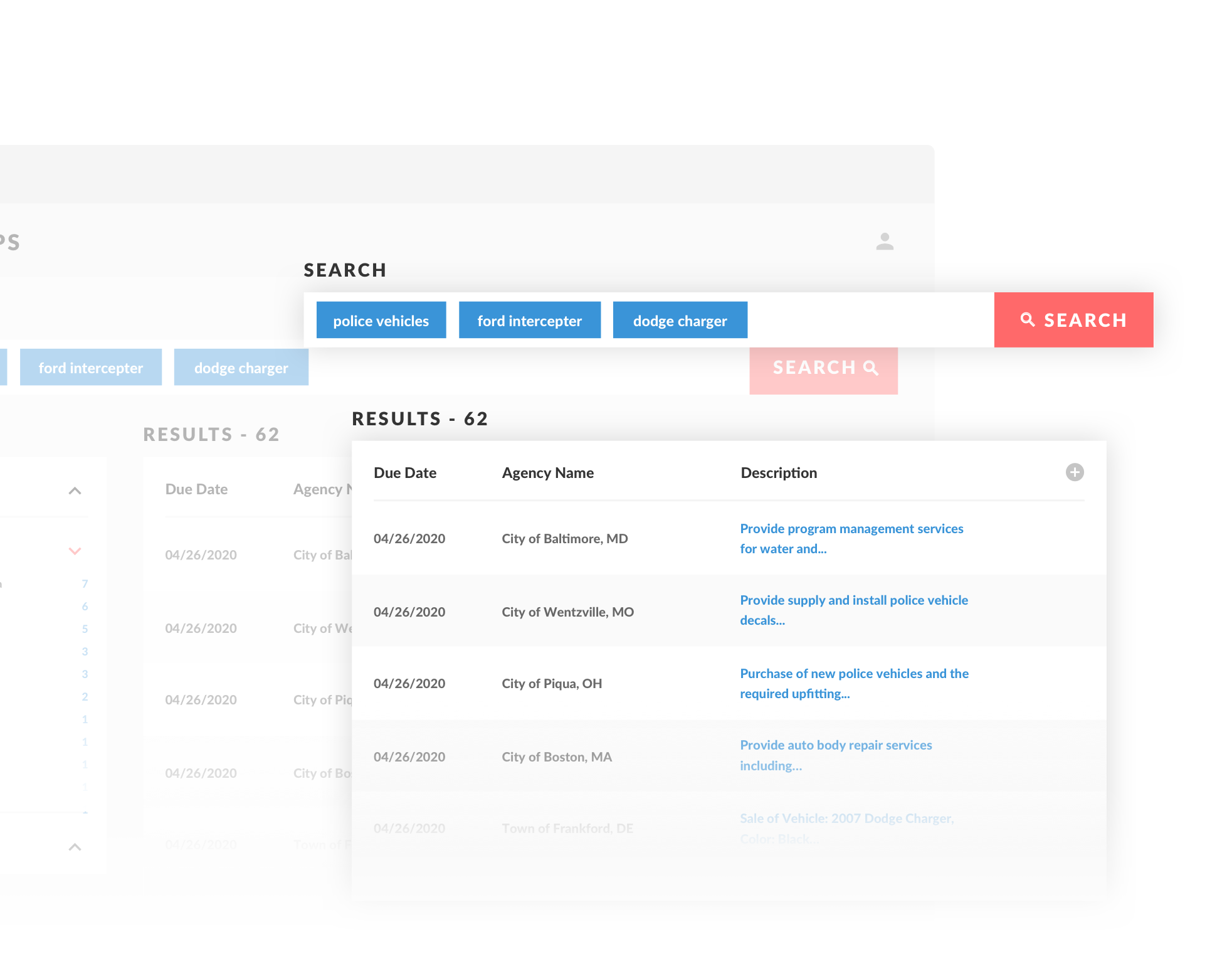Remove the 'ford intercepter' search tag
Viewport: 1232px width, 971px height.
click(529, 319)
